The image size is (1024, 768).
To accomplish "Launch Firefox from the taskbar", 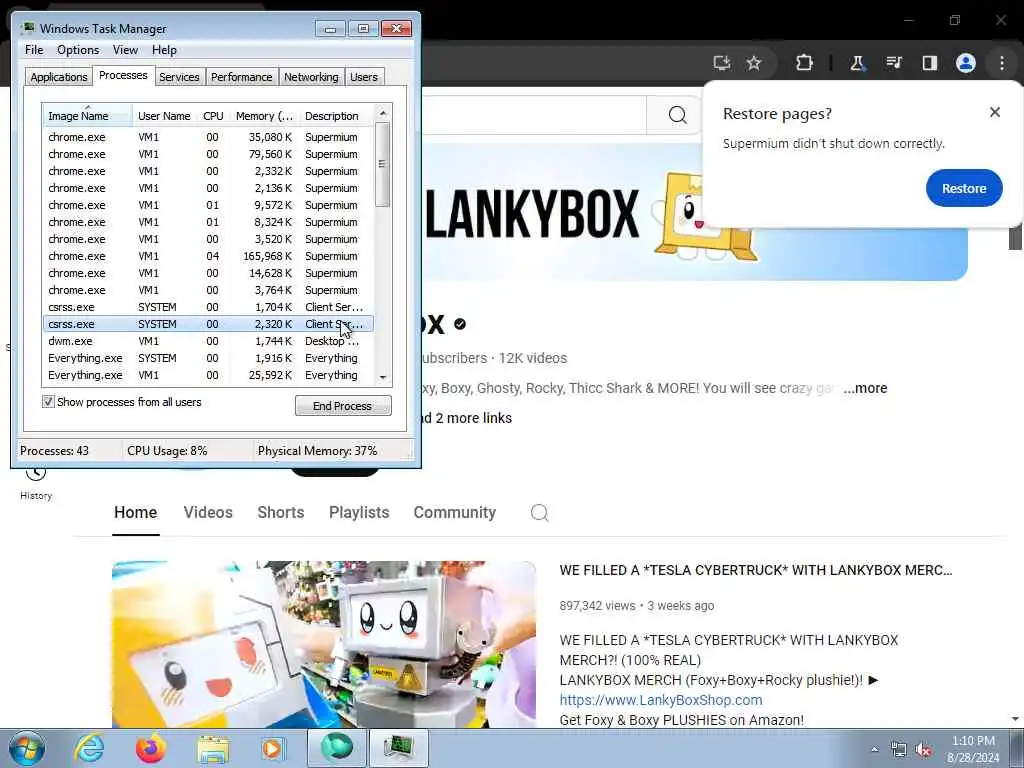I will coord(151,748).
